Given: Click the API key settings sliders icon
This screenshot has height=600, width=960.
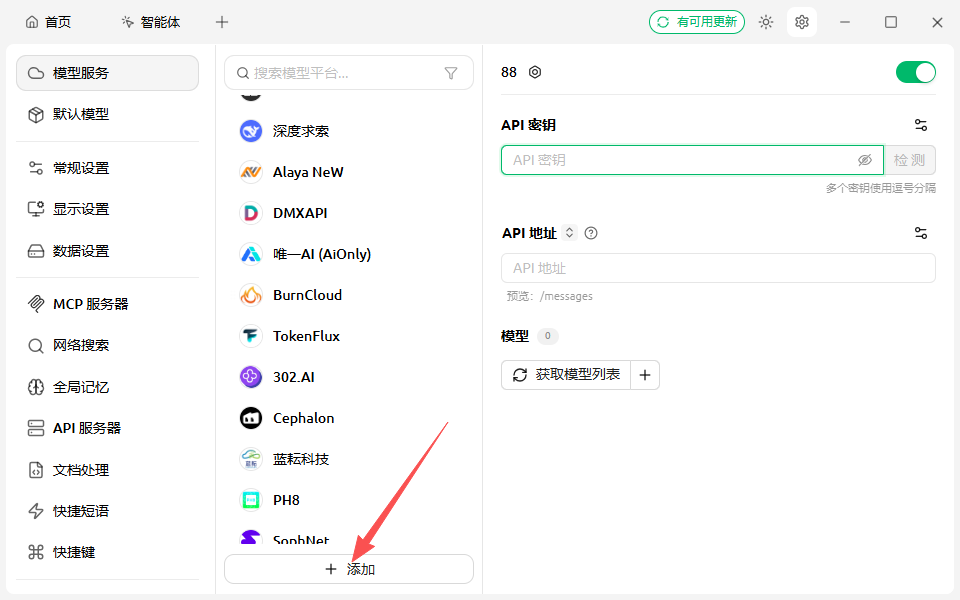Looking at the screenshot, I should pos(921,125).
